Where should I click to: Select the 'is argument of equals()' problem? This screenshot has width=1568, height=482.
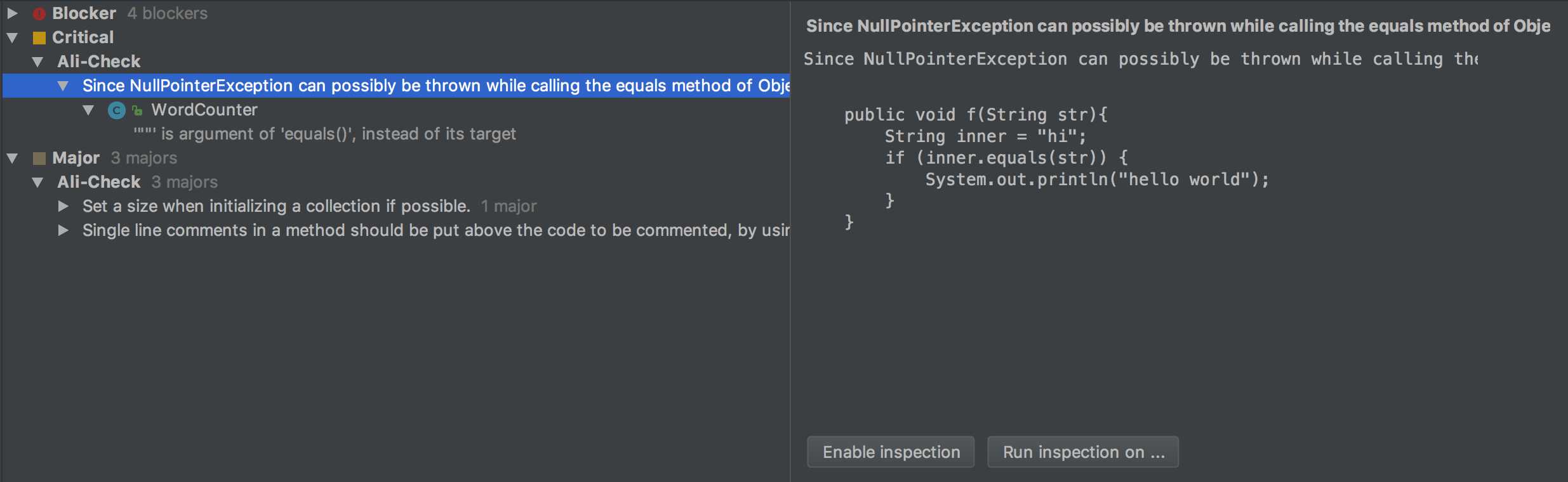[x=324, y=134]
